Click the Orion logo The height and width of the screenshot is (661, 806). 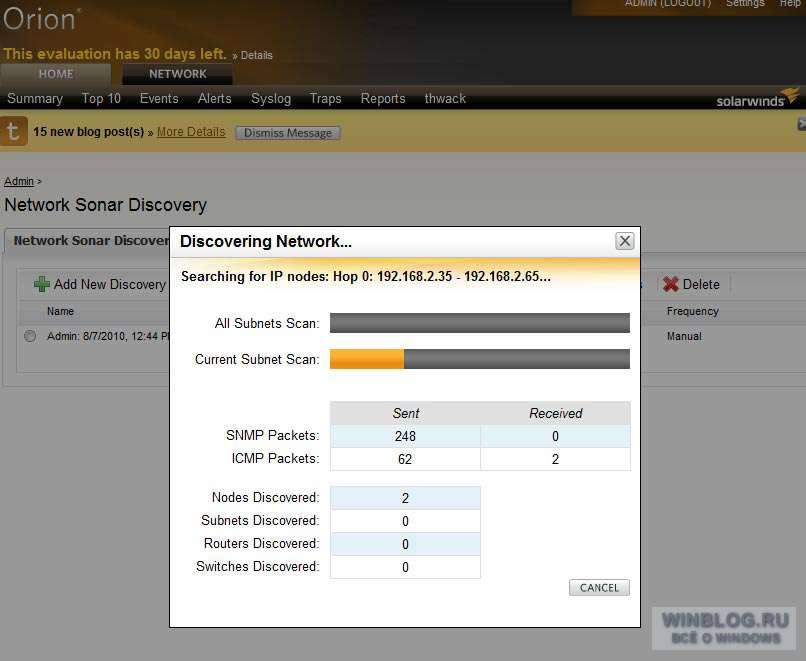42,20
